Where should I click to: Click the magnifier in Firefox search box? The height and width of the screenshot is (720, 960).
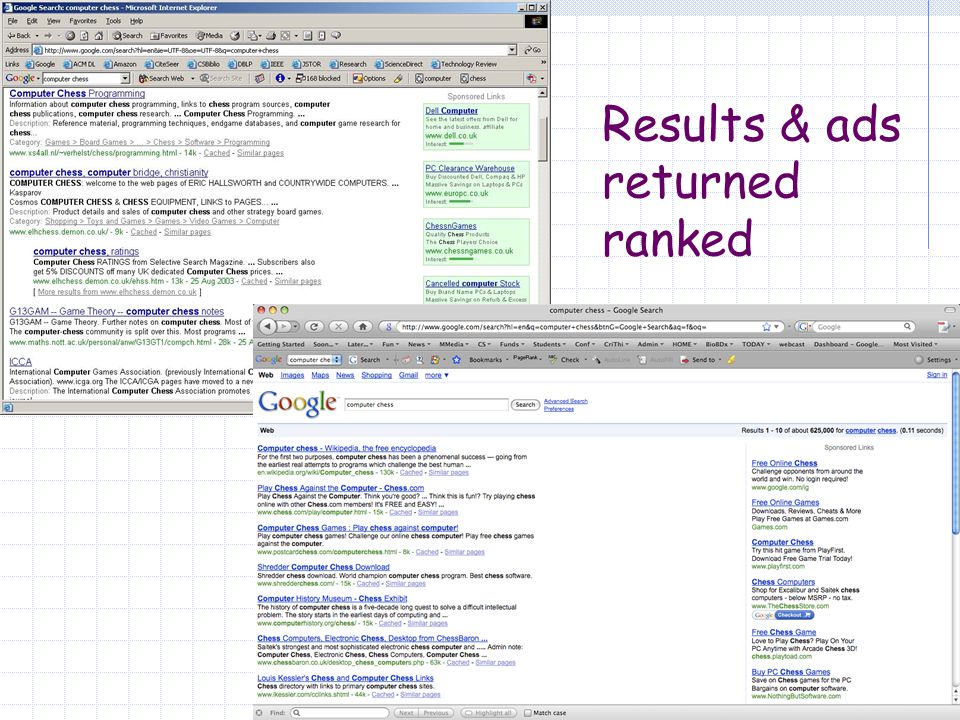[907, 327]
